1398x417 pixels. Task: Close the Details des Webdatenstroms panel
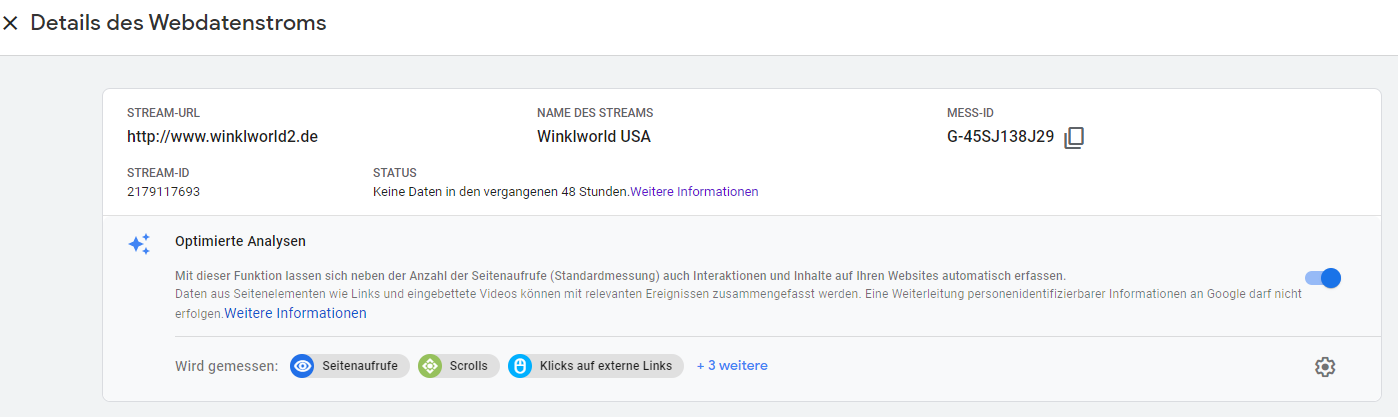click(x=11, y=23)
